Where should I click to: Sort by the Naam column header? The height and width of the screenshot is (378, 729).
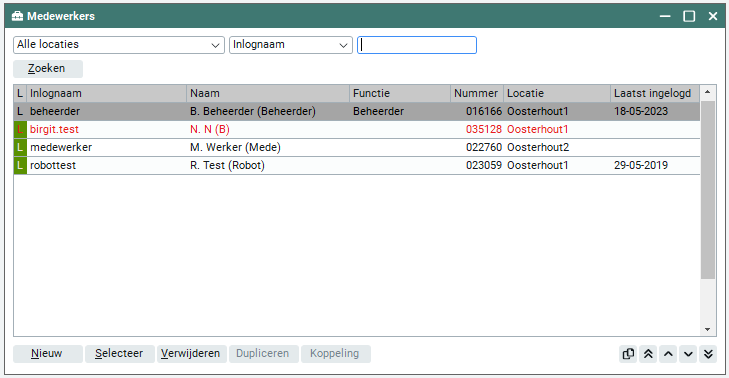[268, 93]
